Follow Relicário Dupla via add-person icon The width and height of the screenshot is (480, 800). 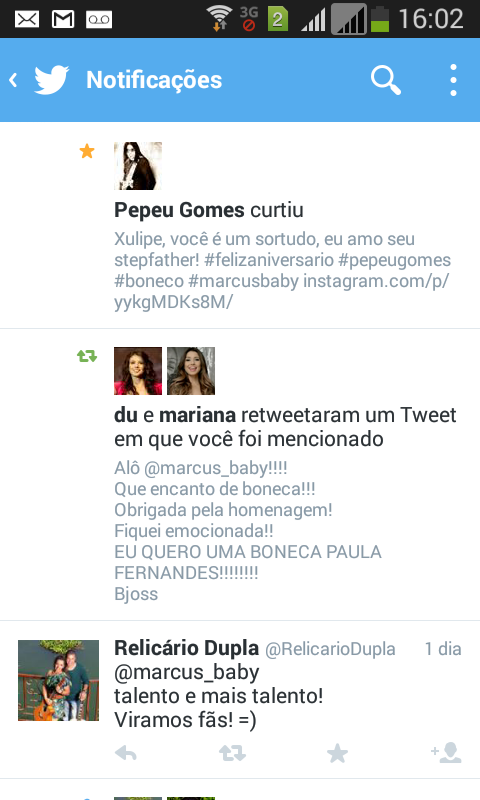tap(446, 753)
